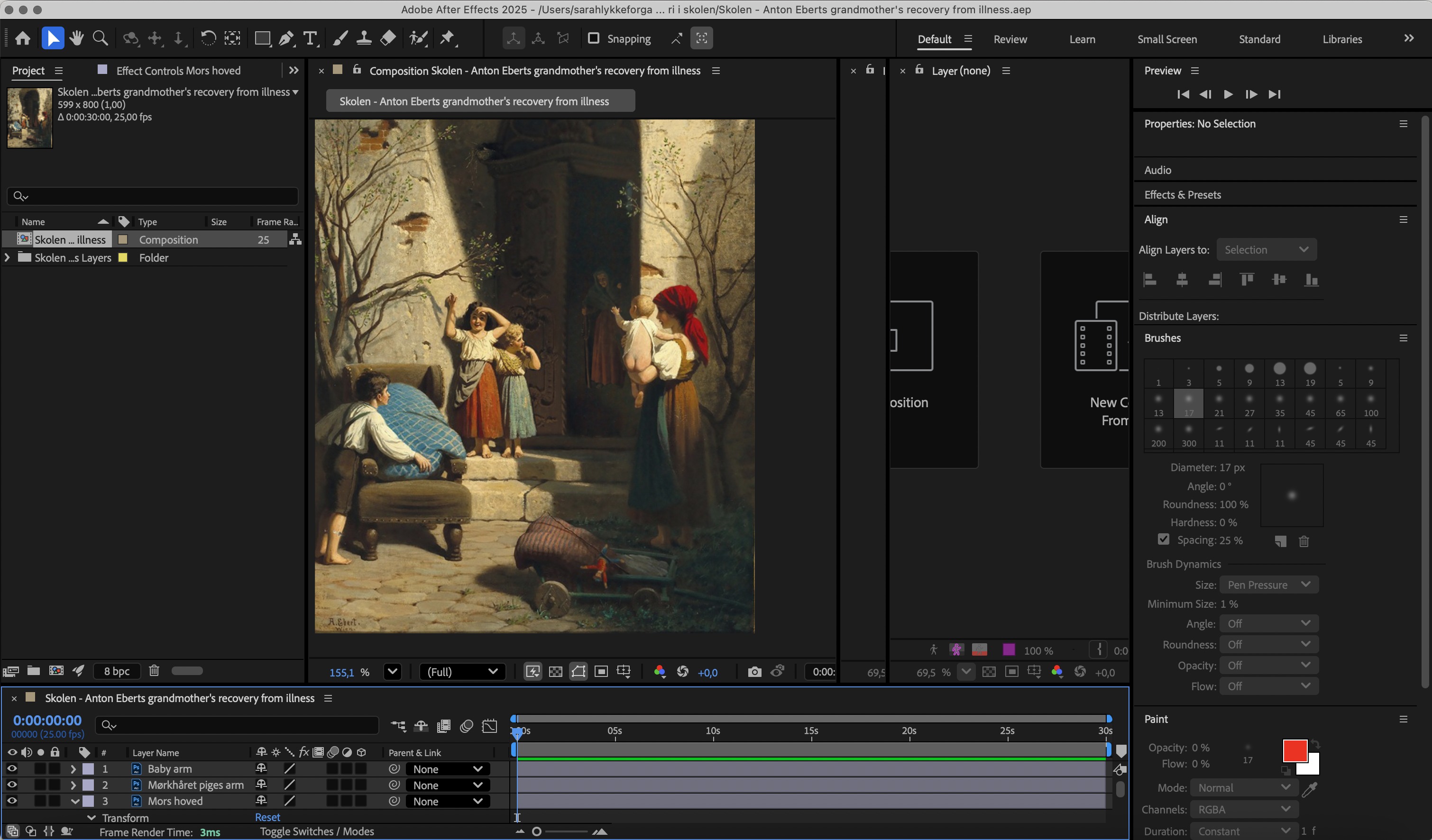Select the Eraser tool
Viewport: 1432px width, 840px height.
click(388, 38)
